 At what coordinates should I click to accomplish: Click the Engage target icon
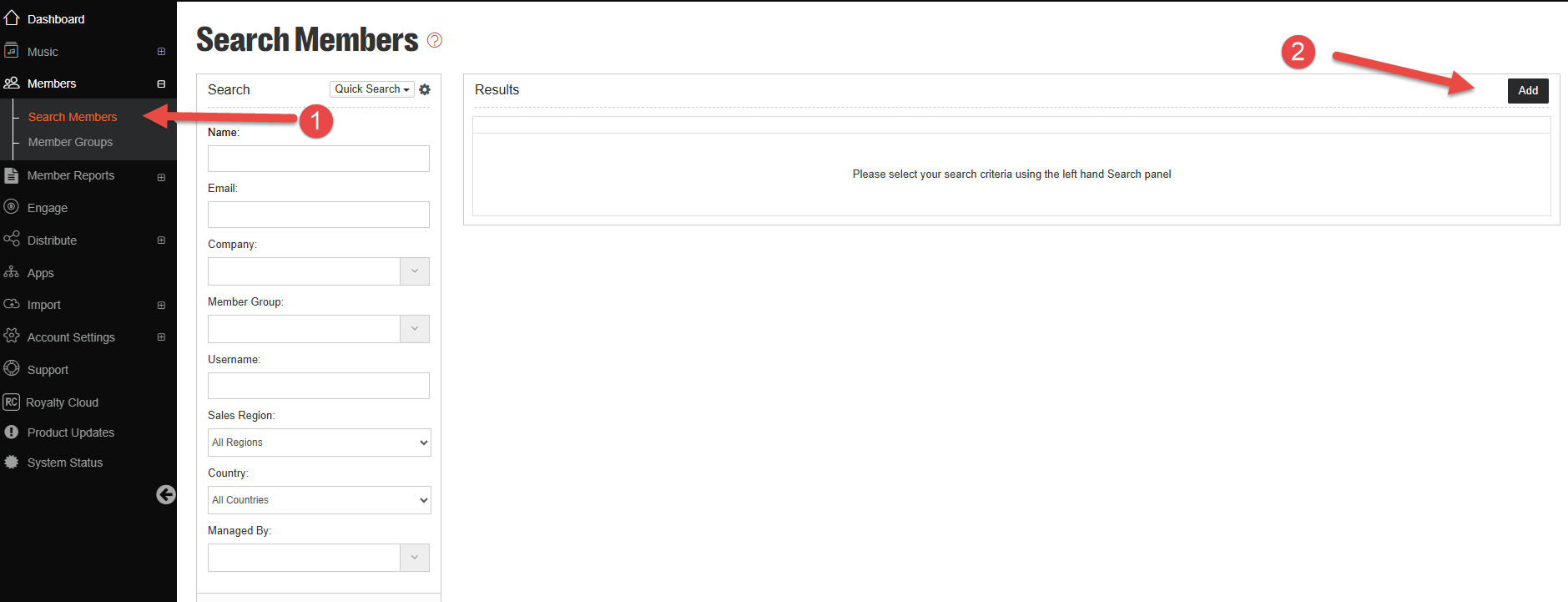pyautogui.click(x=12, y=207)
